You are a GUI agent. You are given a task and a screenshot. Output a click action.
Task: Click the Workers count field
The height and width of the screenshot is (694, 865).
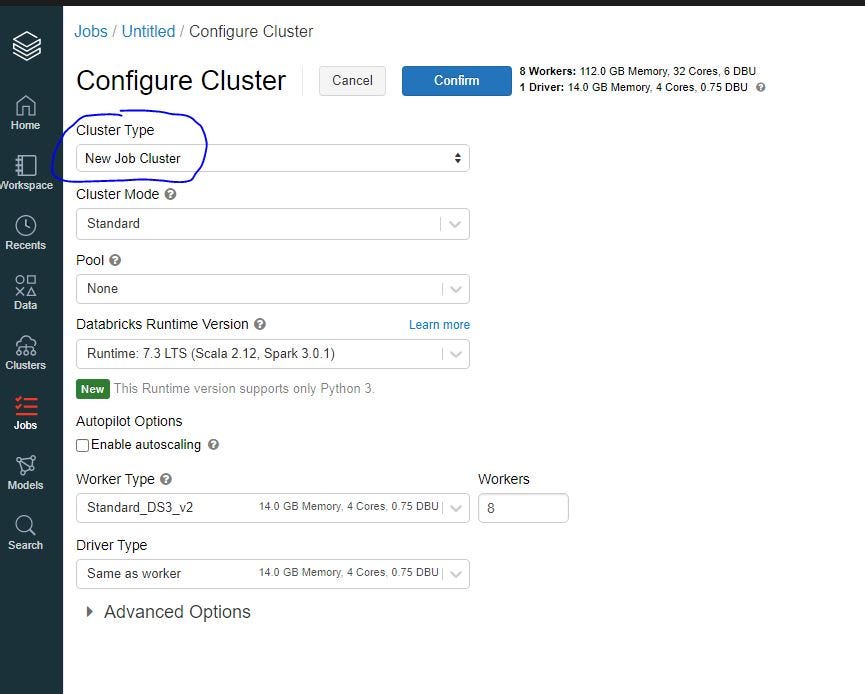(523, 508)
